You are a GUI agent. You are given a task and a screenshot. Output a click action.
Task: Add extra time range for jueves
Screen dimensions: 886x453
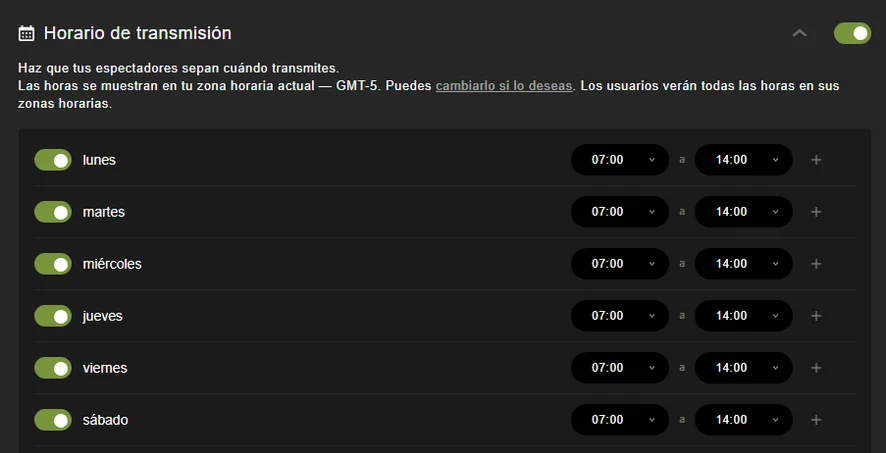click(x=816, y=316)
